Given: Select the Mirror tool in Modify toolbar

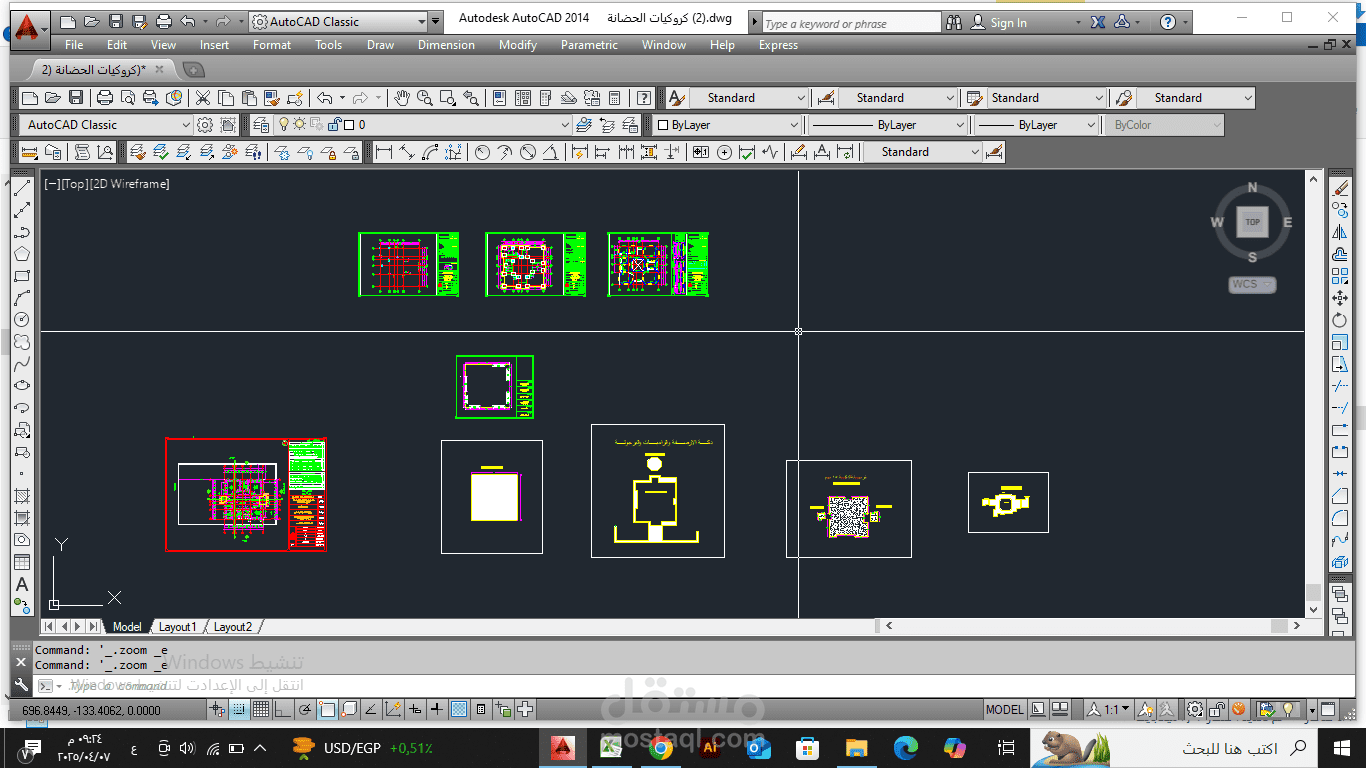Looking at the screenshot, I should click(1340, 233).
